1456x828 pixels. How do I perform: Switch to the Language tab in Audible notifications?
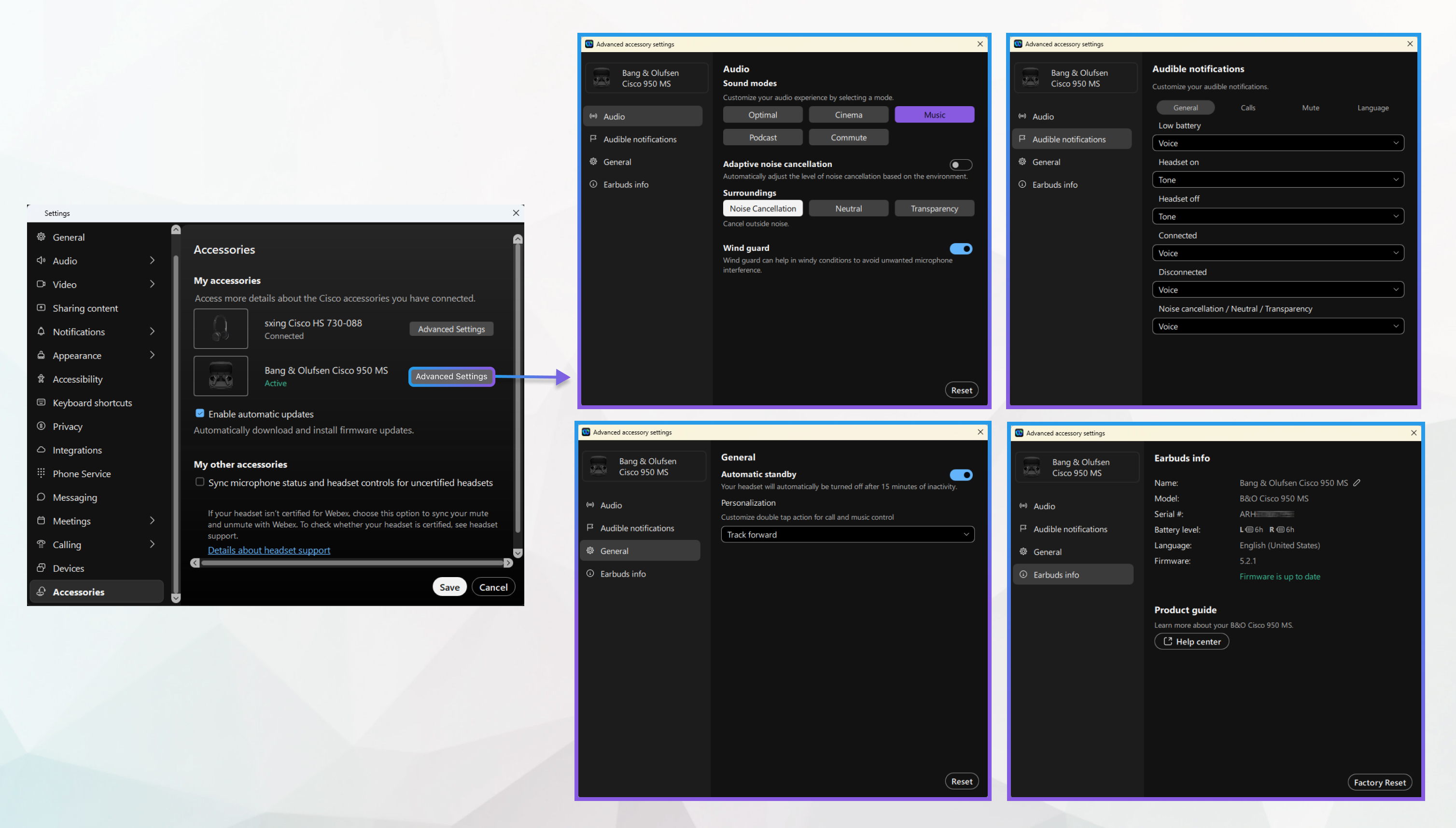click(x=1373, y=108)
